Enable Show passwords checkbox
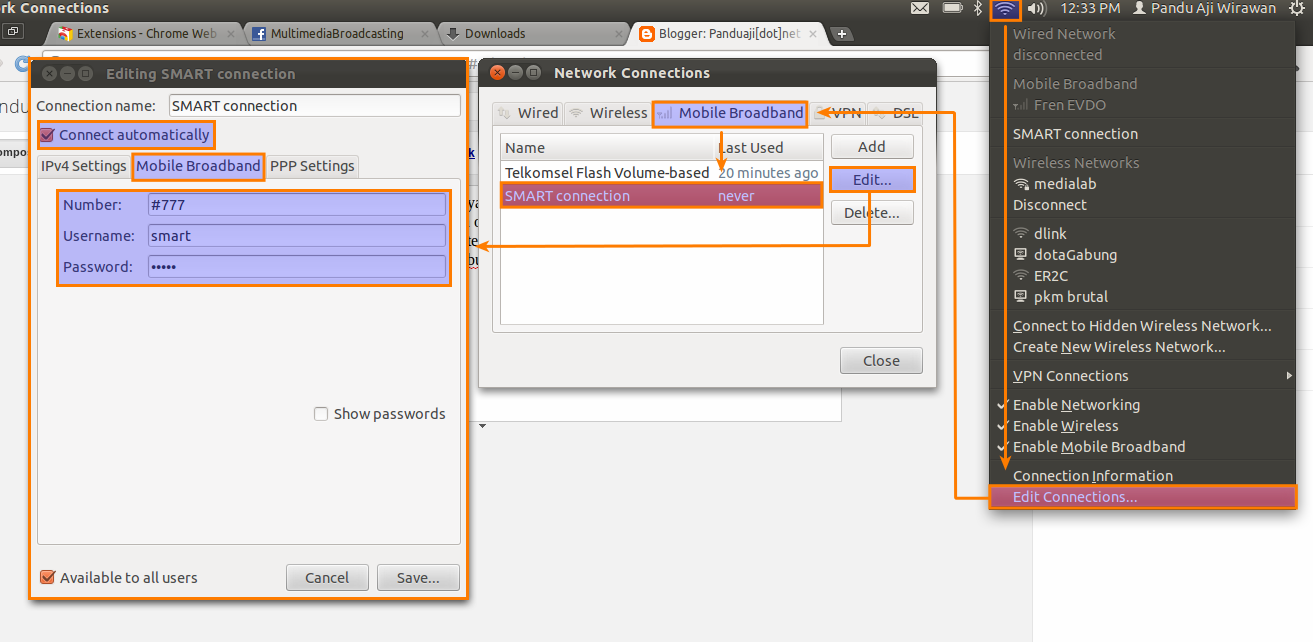The width and height of the screenshot is (1313, 643). tap(321, 414)
